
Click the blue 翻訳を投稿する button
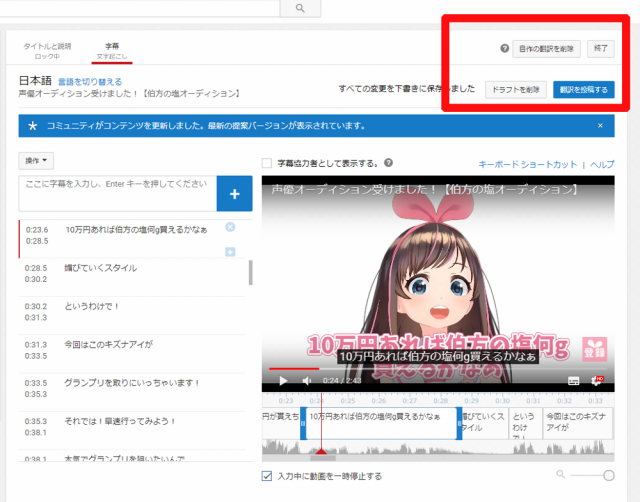coord(584,90)
